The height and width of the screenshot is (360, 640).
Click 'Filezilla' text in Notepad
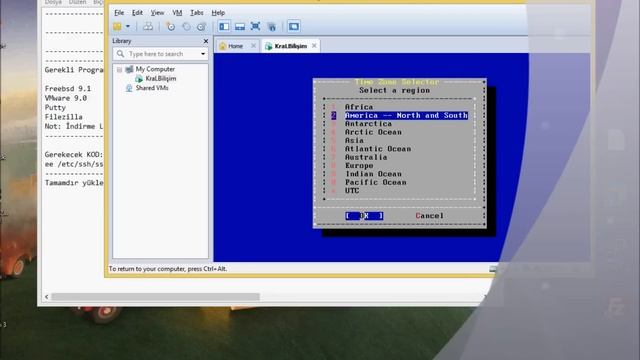point(63,117)
